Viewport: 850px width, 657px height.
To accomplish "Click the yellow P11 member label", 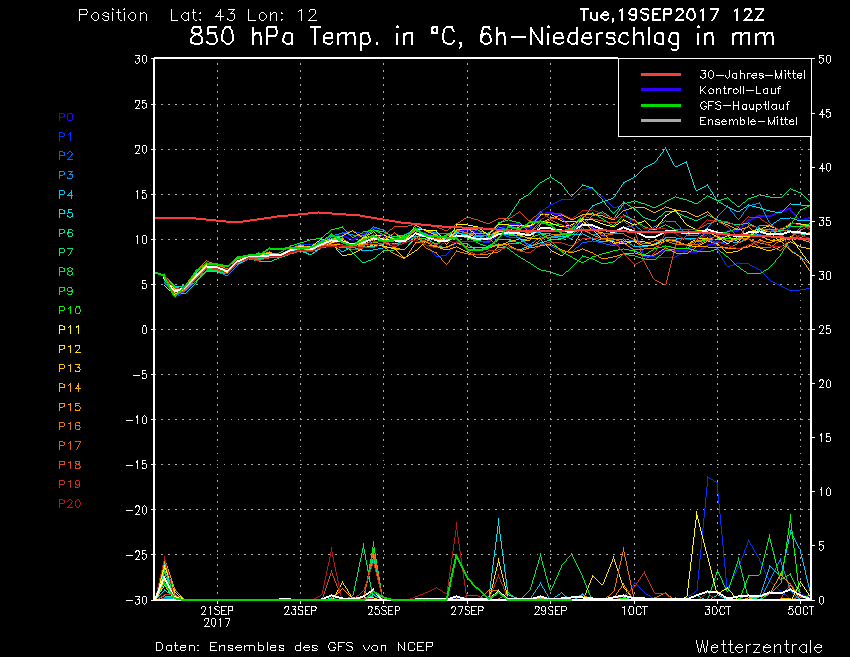I will click(x=70, y=330).
